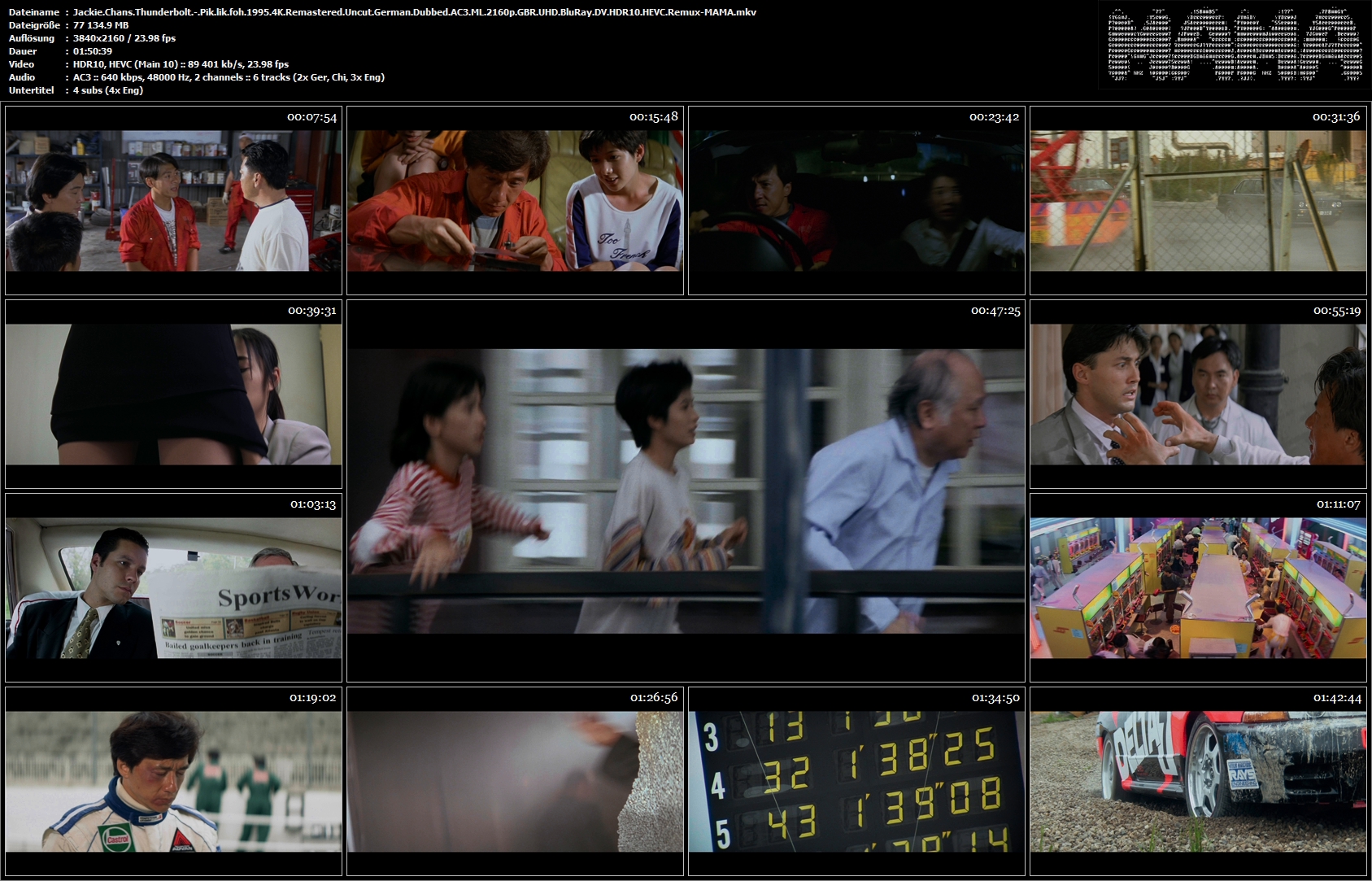Select the thumbnail showing the Too French shirt
The width and height of the screenshot is (1372, 881).
(x=515, y=200)
